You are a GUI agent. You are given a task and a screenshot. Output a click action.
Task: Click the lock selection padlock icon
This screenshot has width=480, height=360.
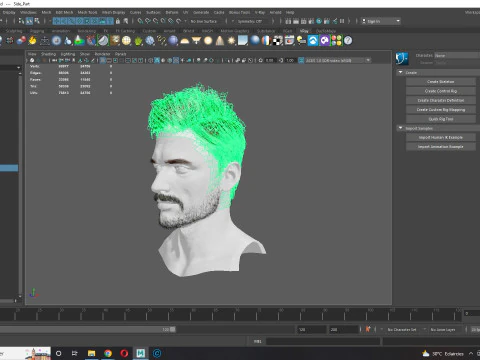[x=118, y=21]
